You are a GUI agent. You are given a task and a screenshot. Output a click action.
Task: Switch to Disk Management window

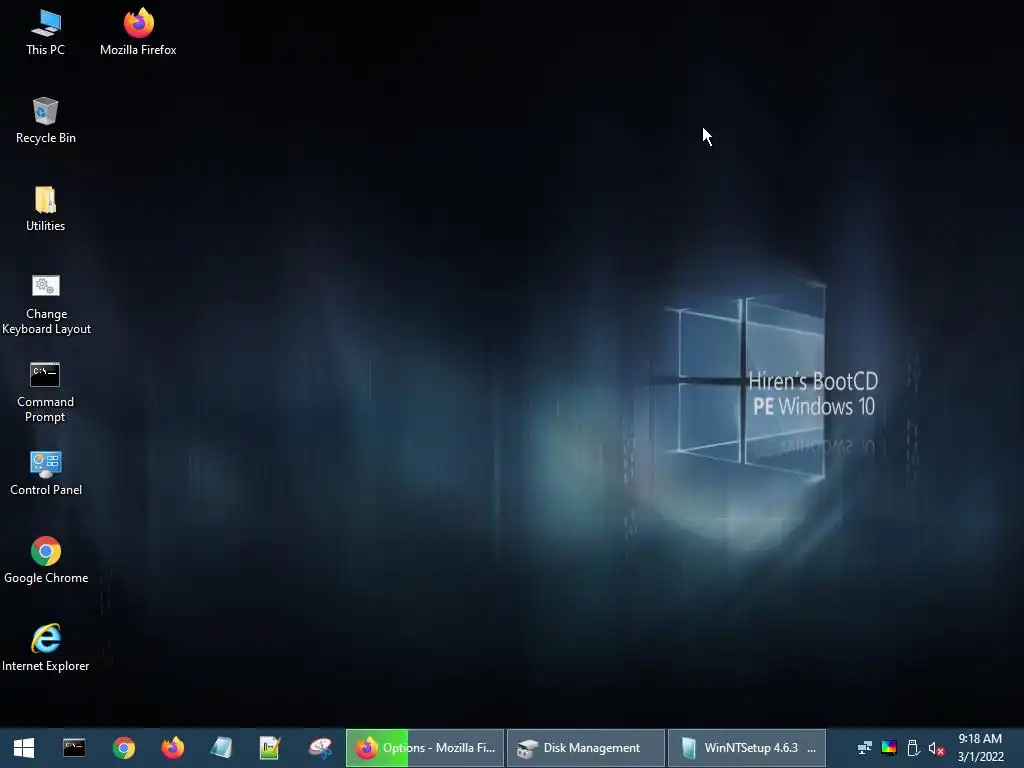pyautogui.click(x=585, y=748)
